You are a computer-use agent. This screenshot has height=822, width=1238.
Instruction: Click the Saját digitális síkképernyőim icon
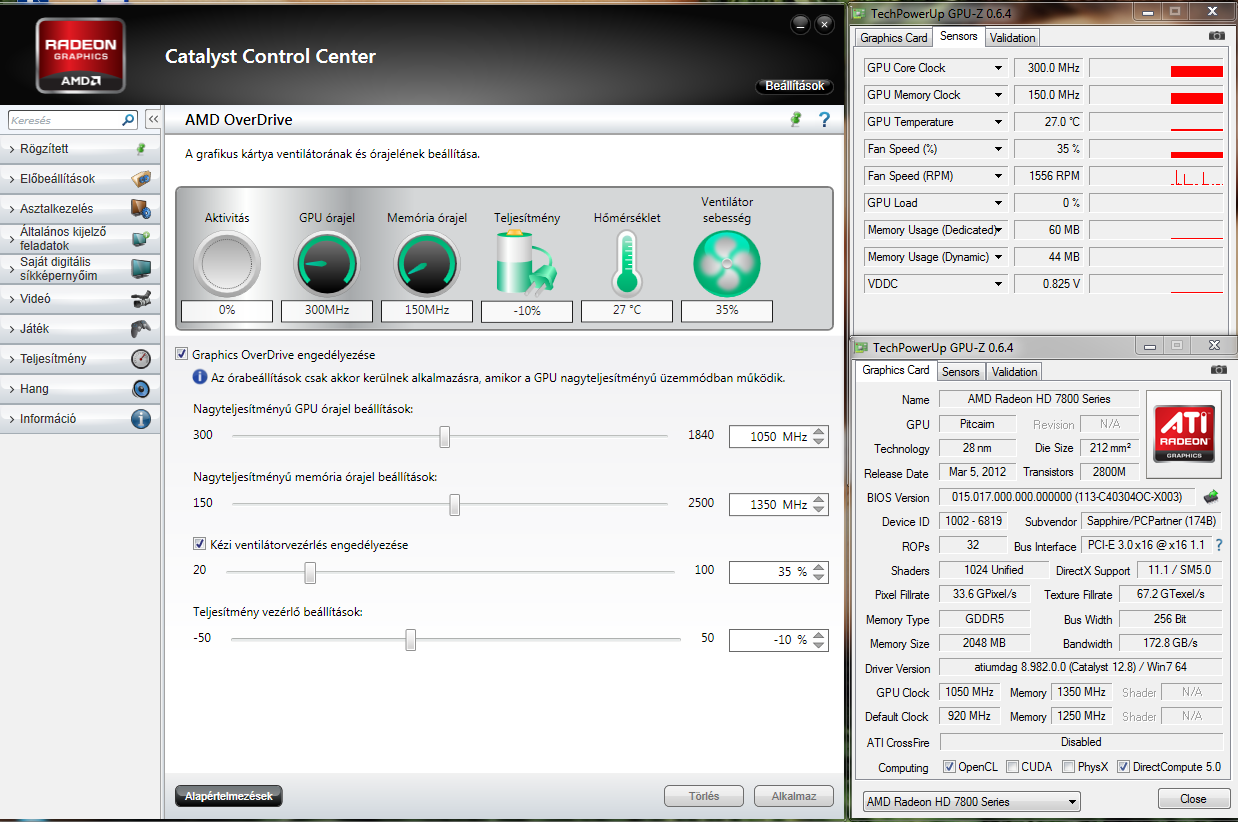(141, 269)
